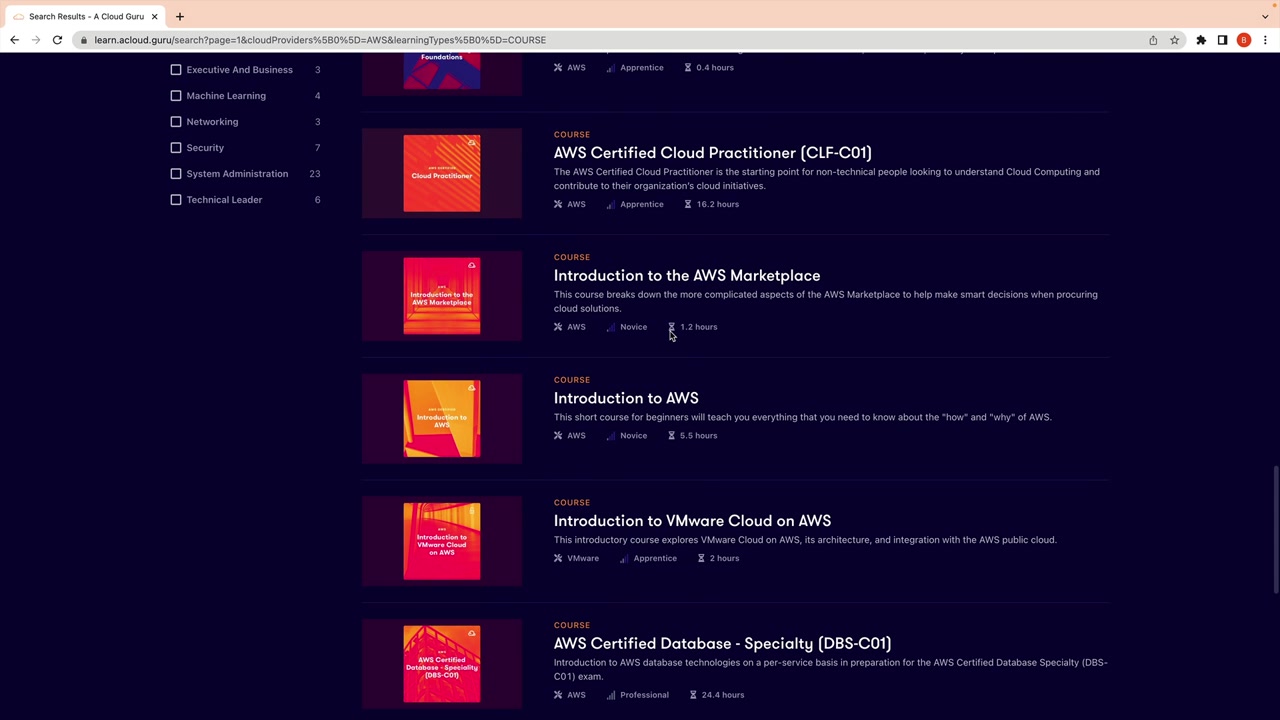Click the level icon in Introduction to AWS row
Image resolution: width=1280 pixels, height=720 pixels.
pyautogui.click(x=610, y=436)
